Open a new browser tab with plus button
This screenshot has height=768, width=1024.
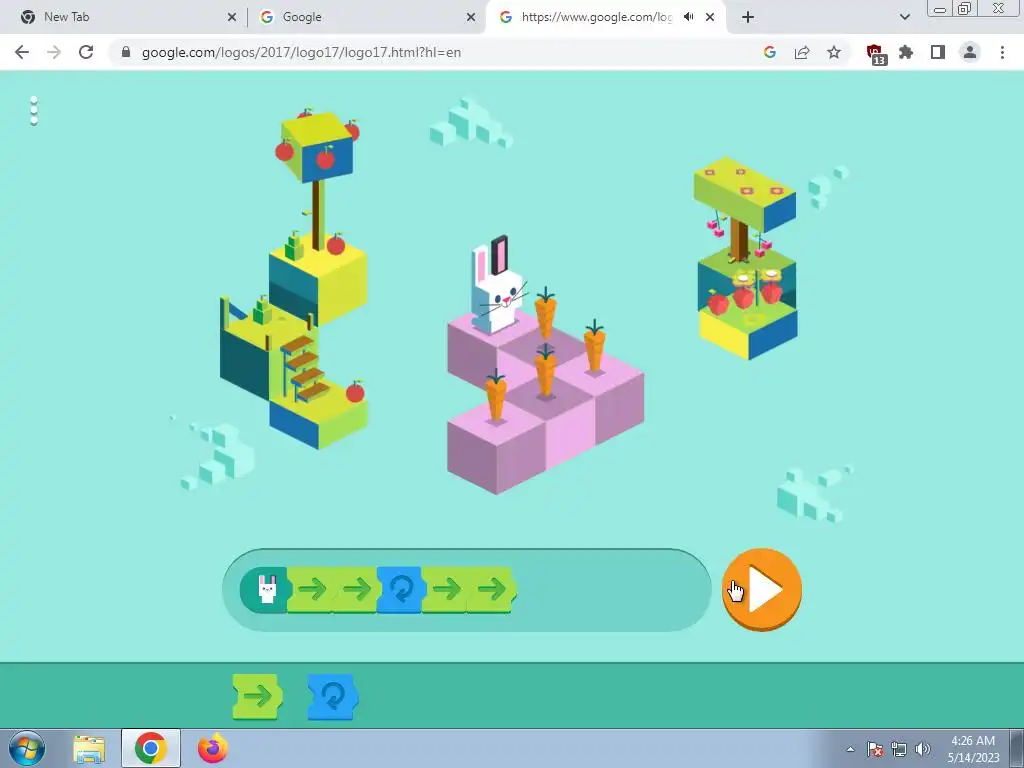pyautogui.click(x=748, y=17)
